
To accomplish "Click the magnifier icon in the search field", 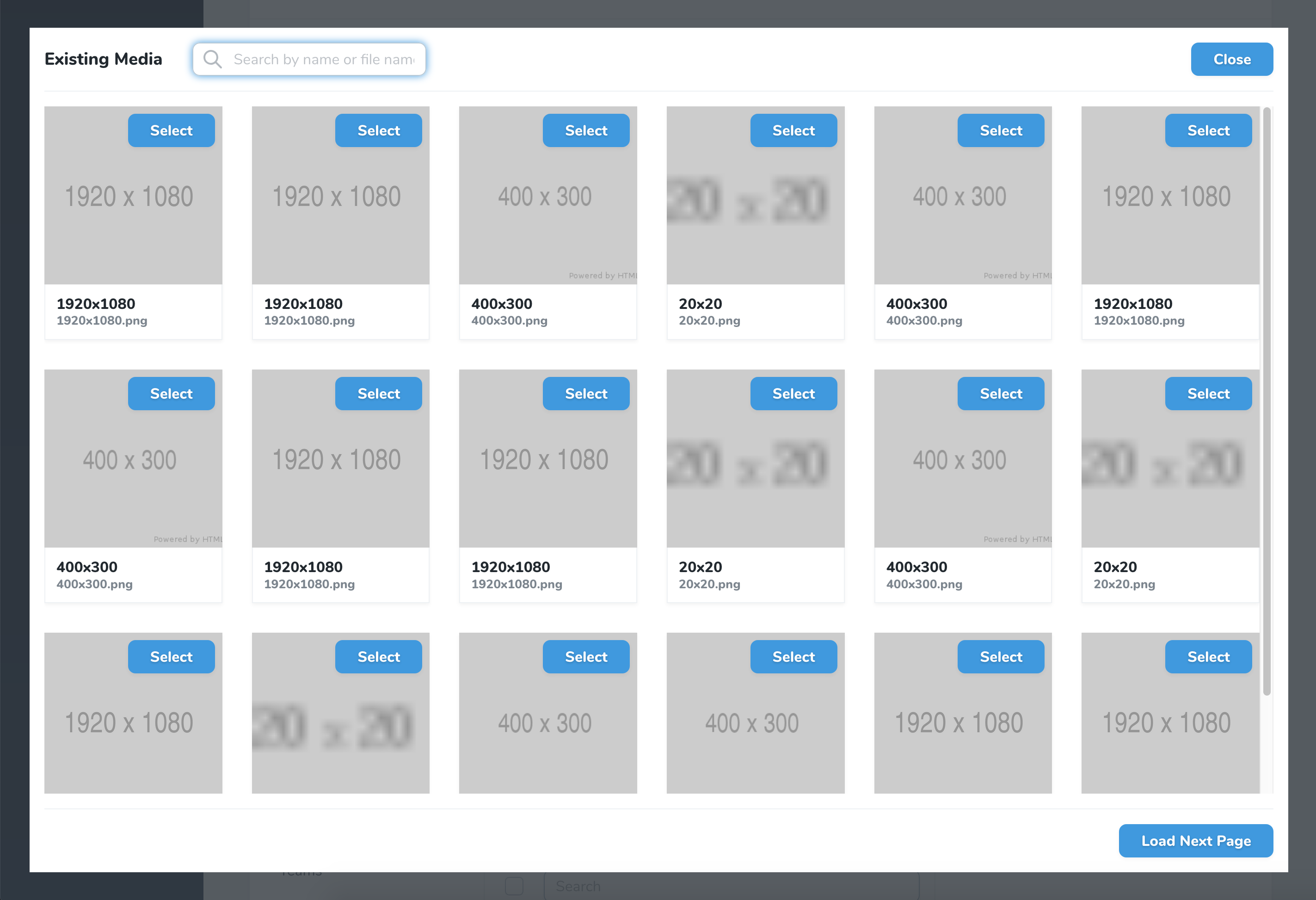I will point(212,59).
